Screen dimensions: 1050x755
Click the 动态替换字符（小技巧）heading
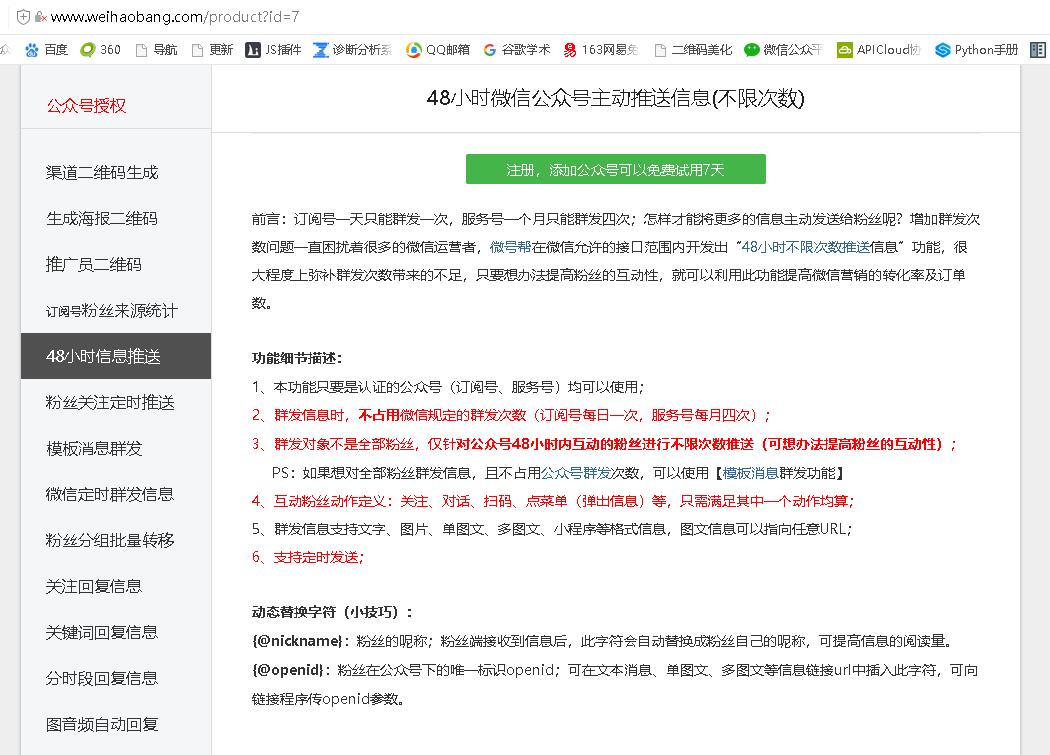pos(332,612)
